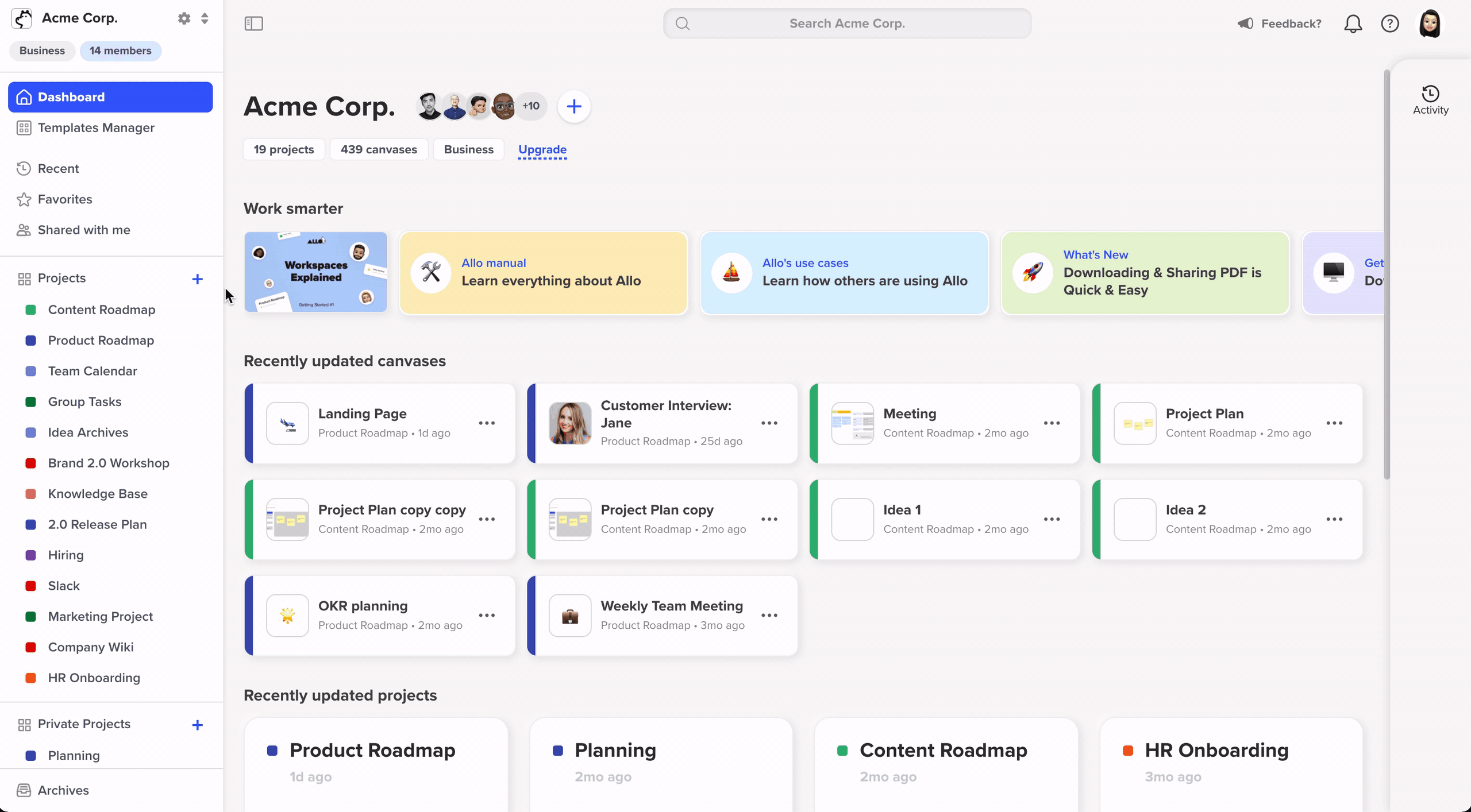Screen dimensions: 1471x812
Task: Click the Feedback megaphone icon
Action: pyautogui.click(x=1245, y=24)
